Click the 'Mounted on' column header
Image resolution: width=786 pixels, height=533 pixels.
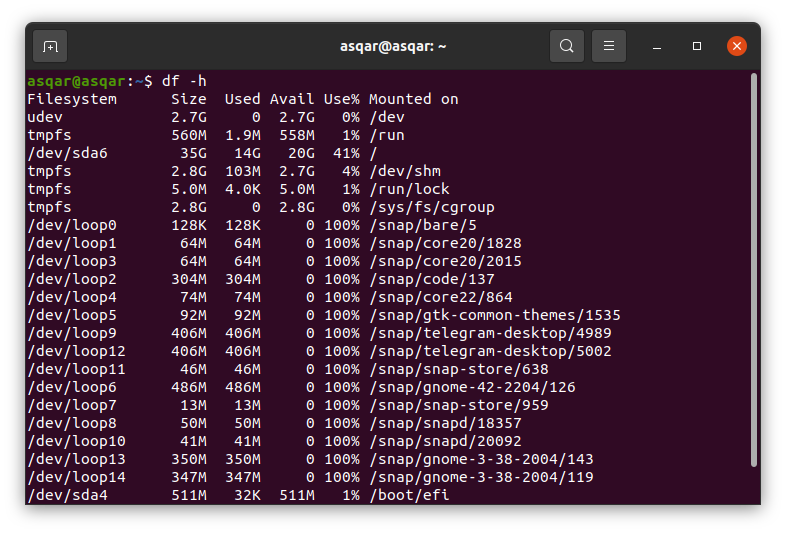coord(414,99)
